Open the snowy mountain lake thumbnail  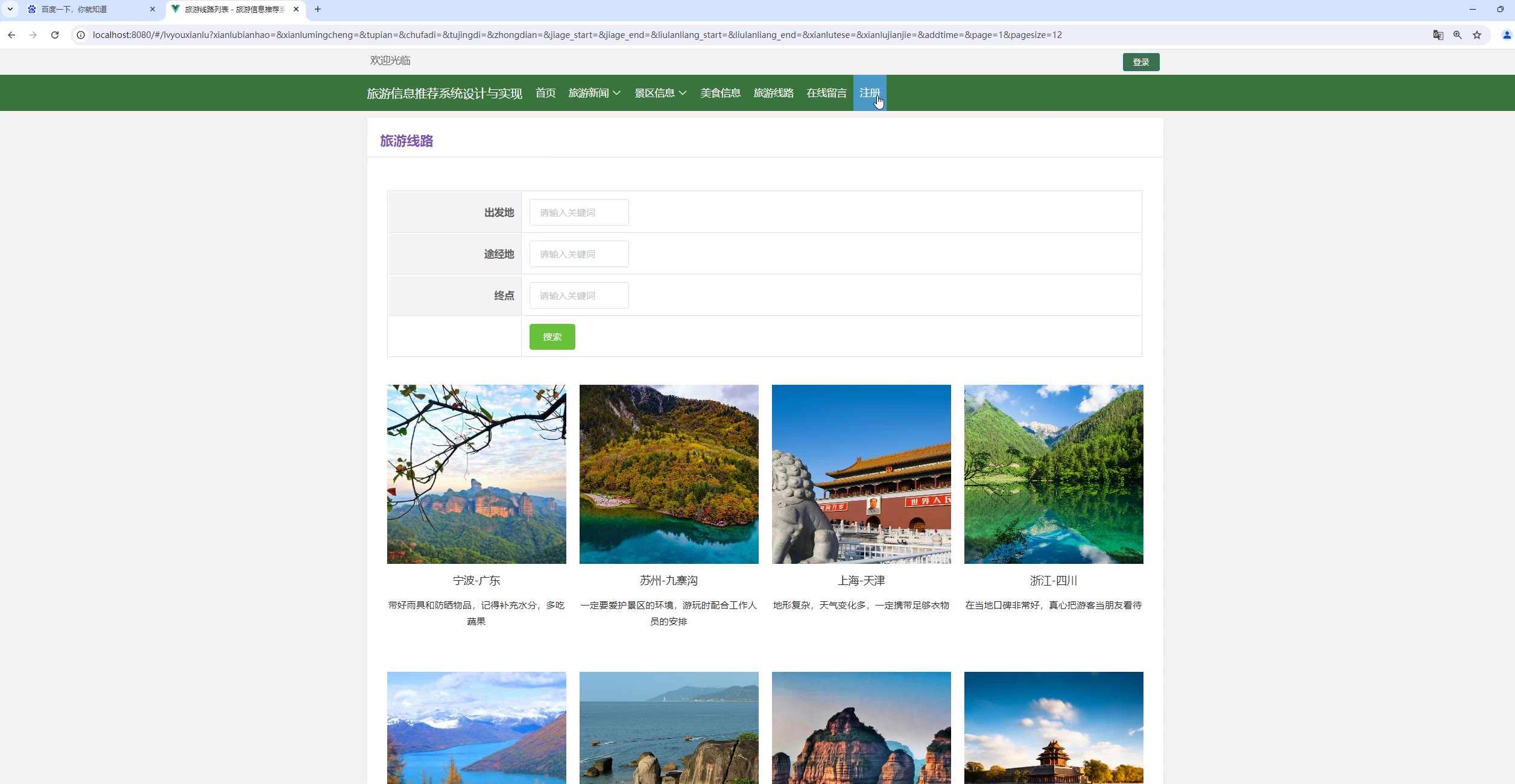pyautogui.click(x=476, y=728)
